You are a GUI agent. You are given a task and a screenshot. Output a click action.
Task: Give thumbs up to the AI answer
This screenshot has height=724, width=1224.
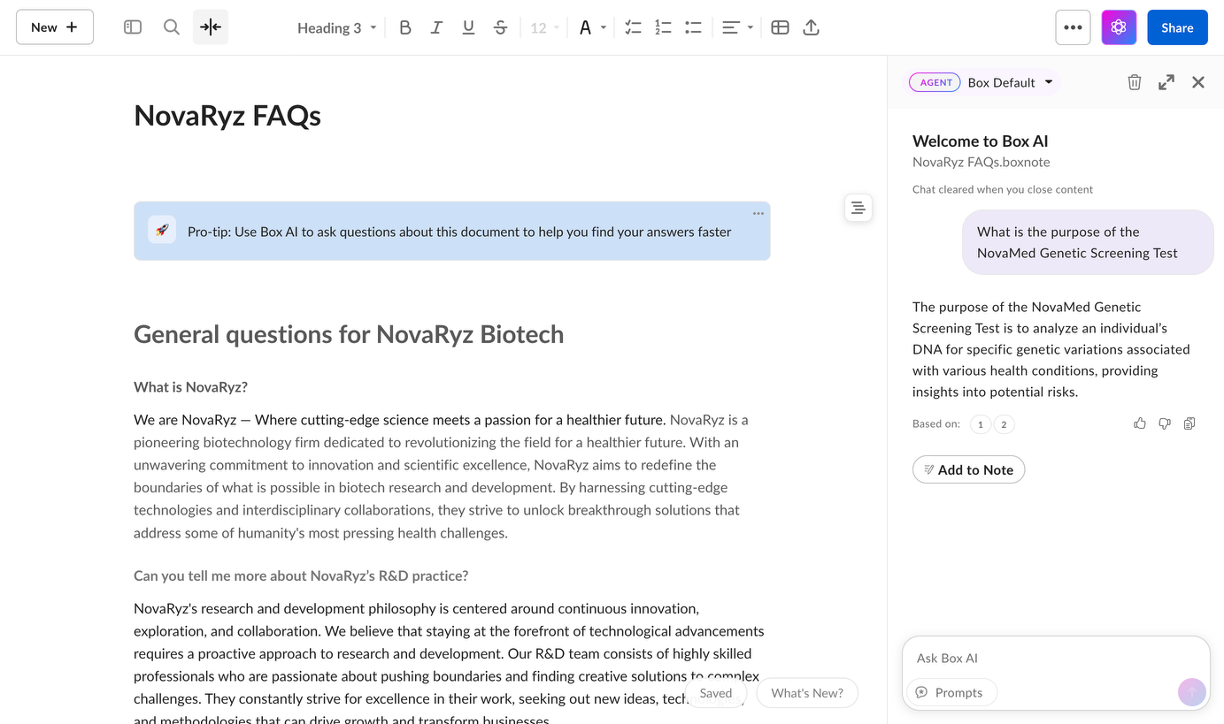point(1140,423)
